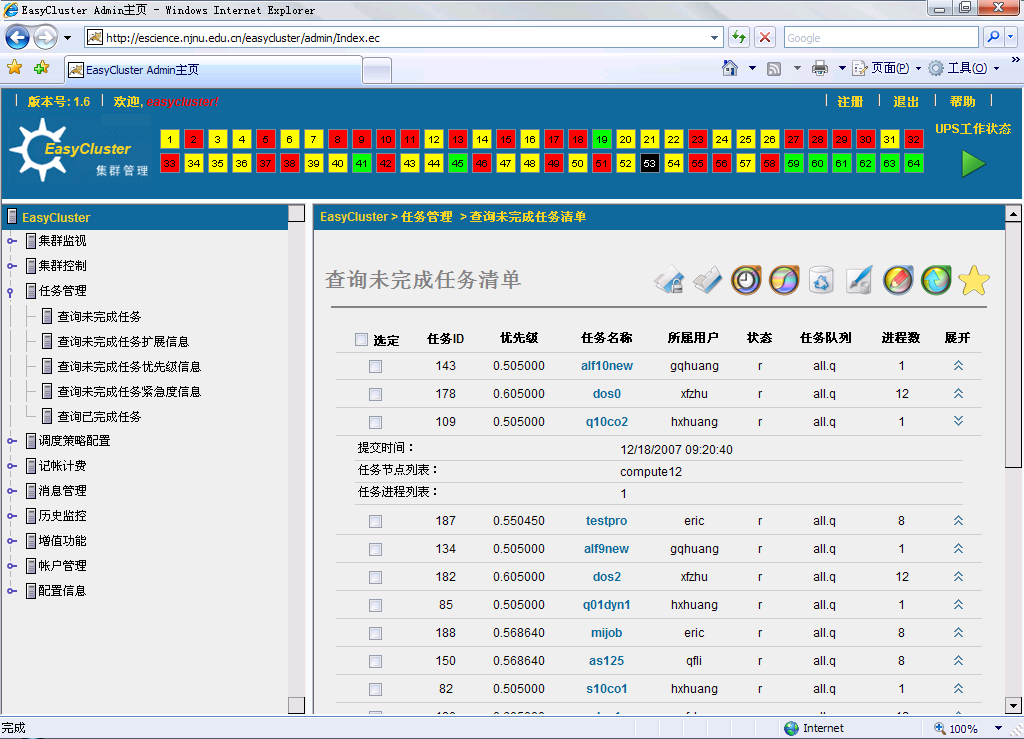Click the 集群监视 menu icon
The height and width of the screenshot is (739, 1024).
pyautogui.click(x=31, y=241)
